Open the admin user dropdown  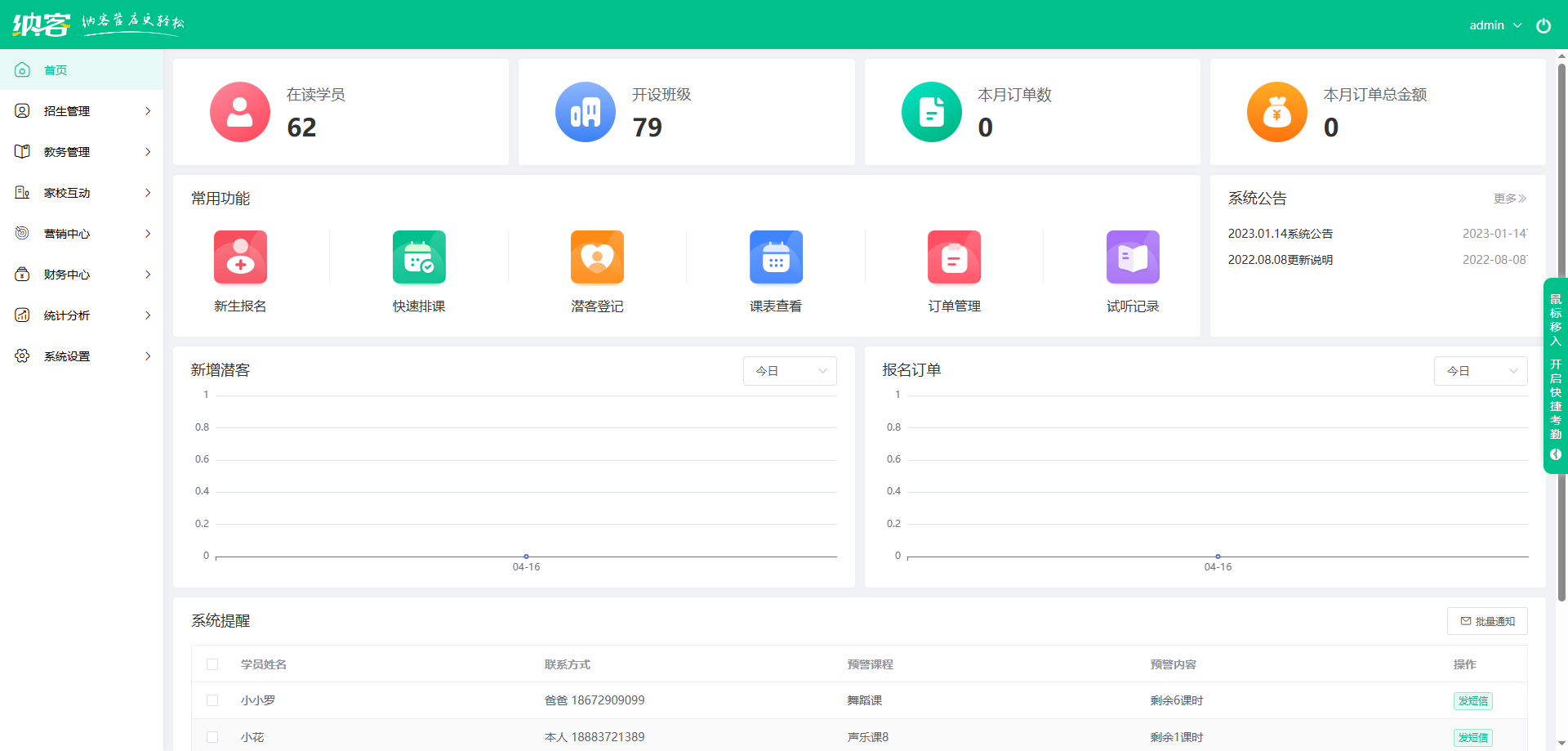pyautogui.click(x=1495, y=25)
